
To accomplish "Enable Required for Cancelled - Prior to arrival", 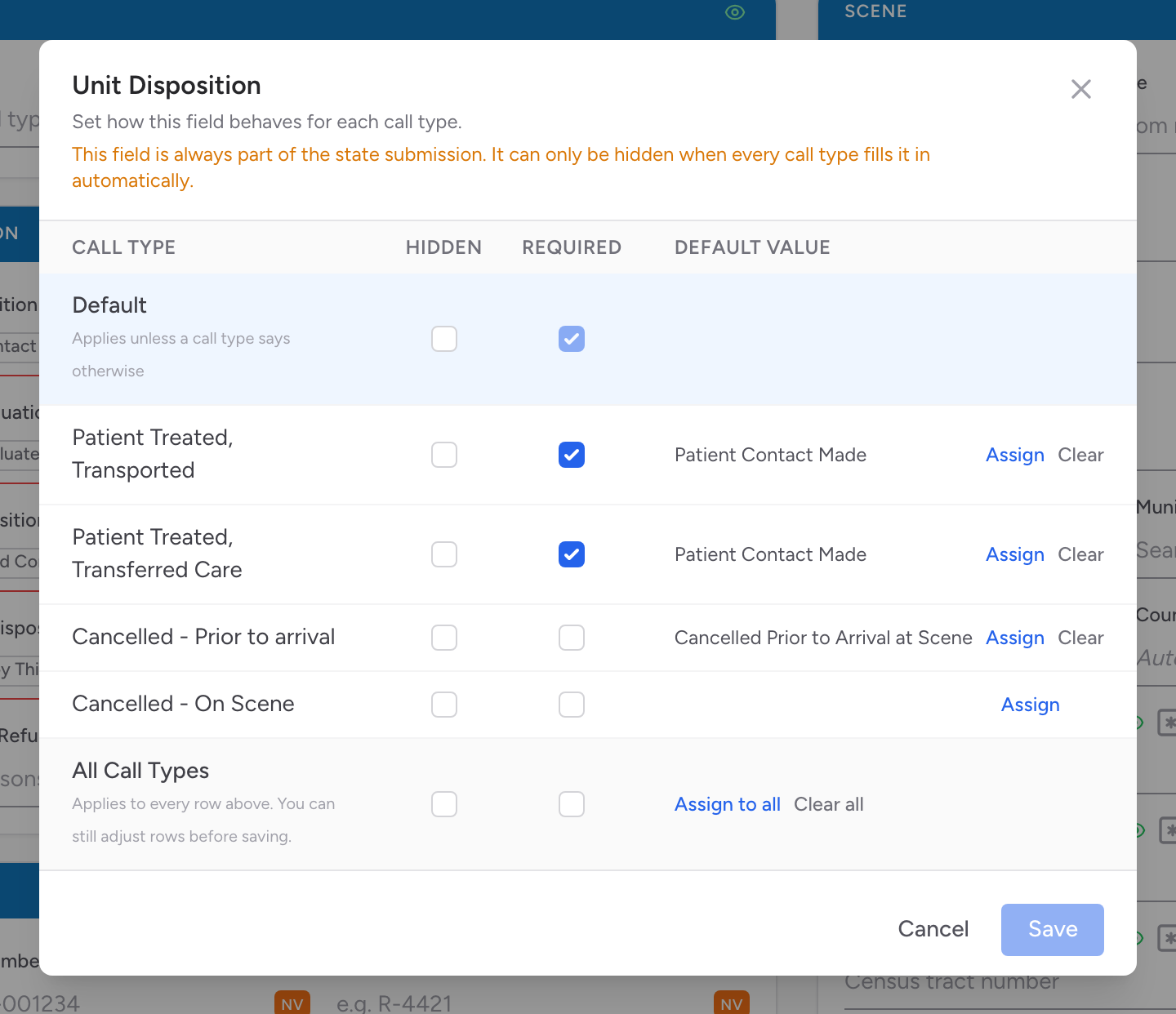I will point(572,638).
